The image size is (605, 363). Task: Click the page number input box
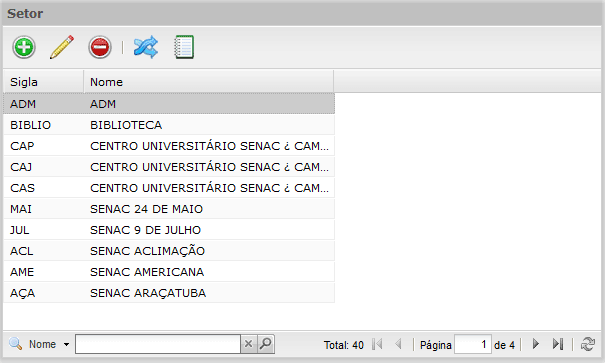coord(473,344)
